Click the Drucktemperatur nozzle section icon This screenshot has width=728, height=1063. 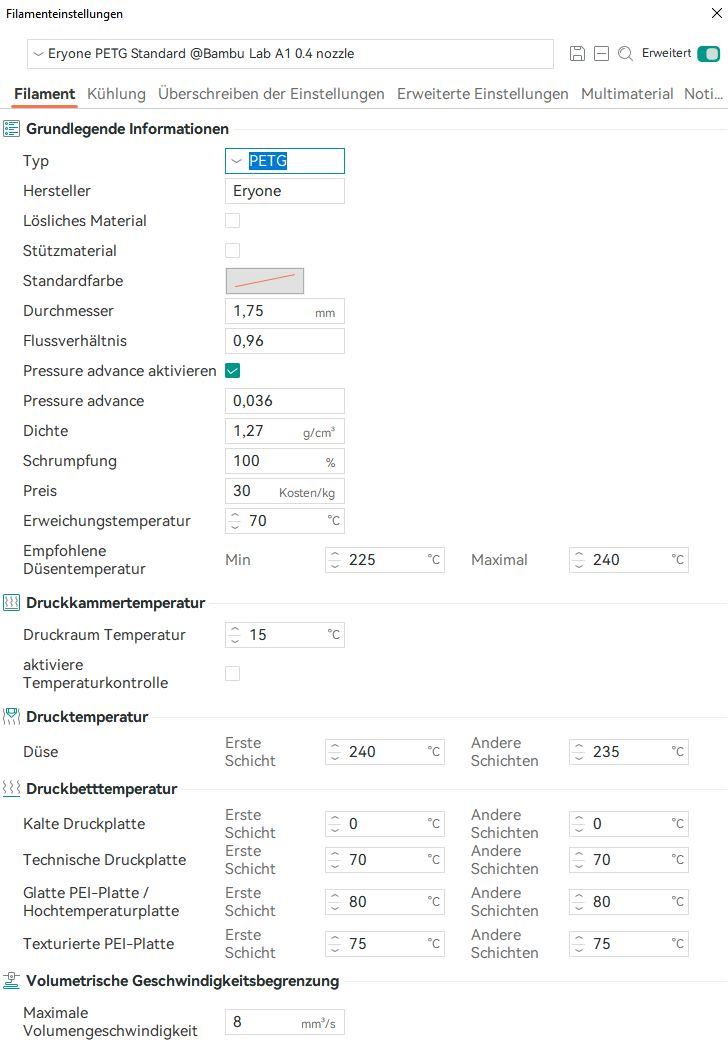point(12,717)
